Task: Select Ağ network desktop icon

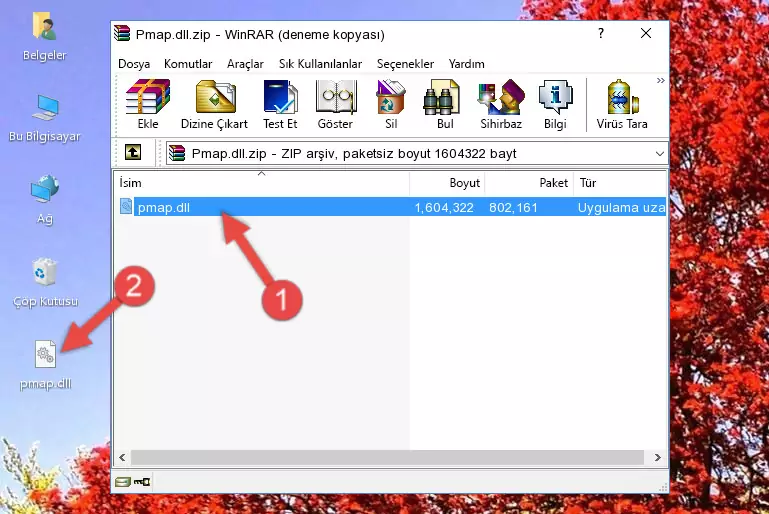Action: pyautogui.click(x=45, y=200)
